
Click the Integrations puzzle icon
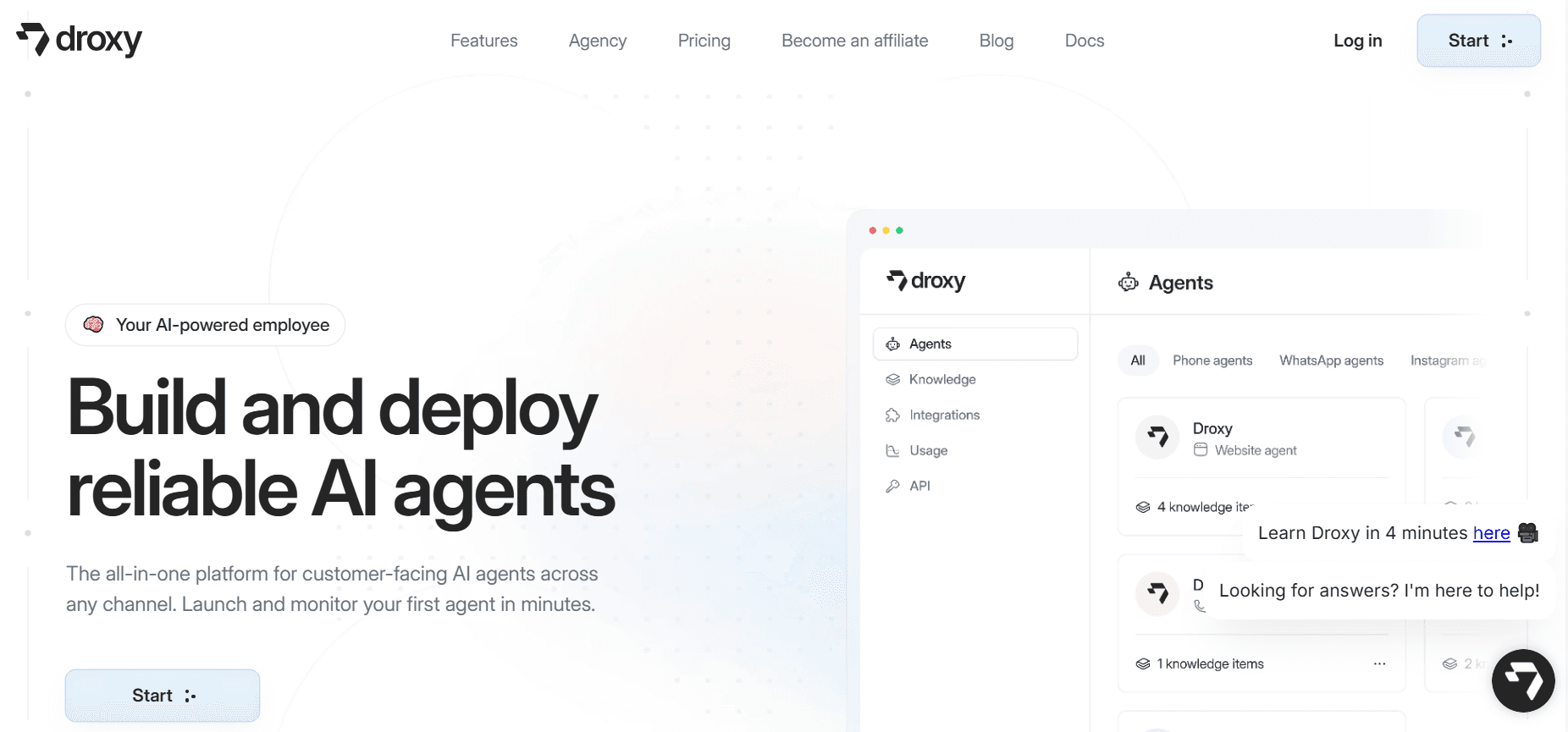tap(892, 415)
